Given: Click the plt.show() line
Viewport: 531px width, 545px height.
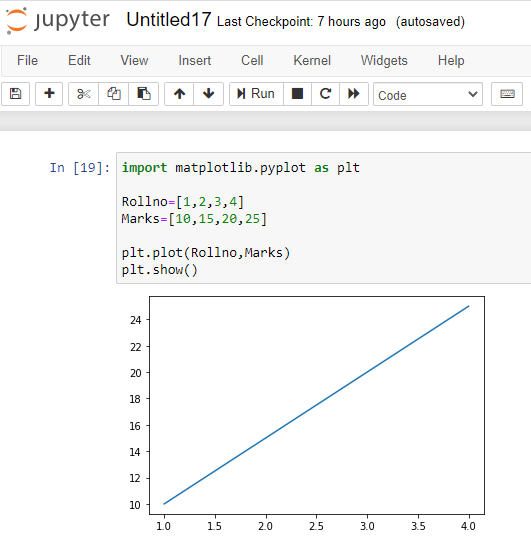Looking at the screenshot, I should click(x=160, y=270).
